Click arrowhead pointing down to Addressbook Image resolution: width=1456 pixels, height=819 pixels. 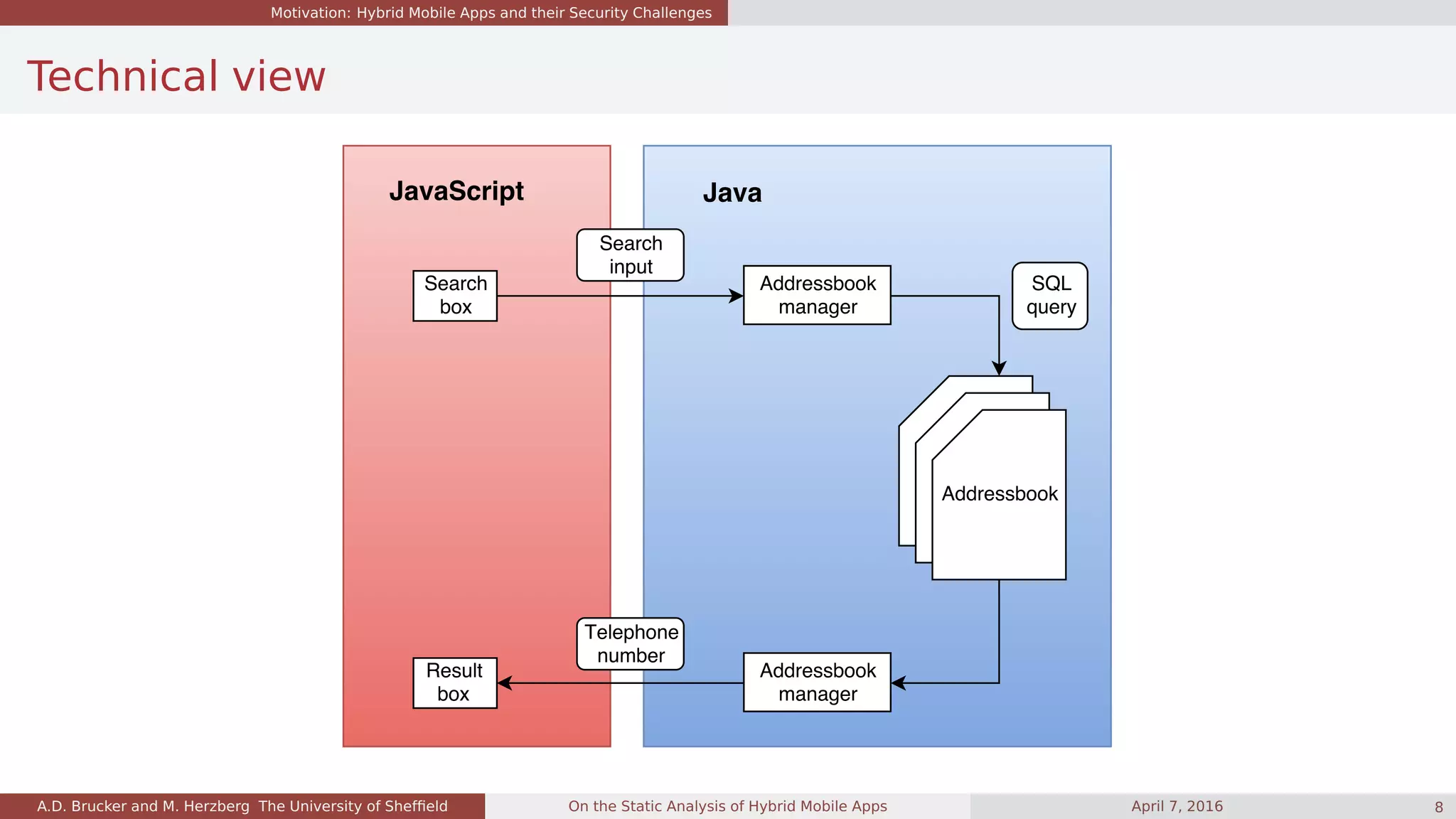coord(999,368)
